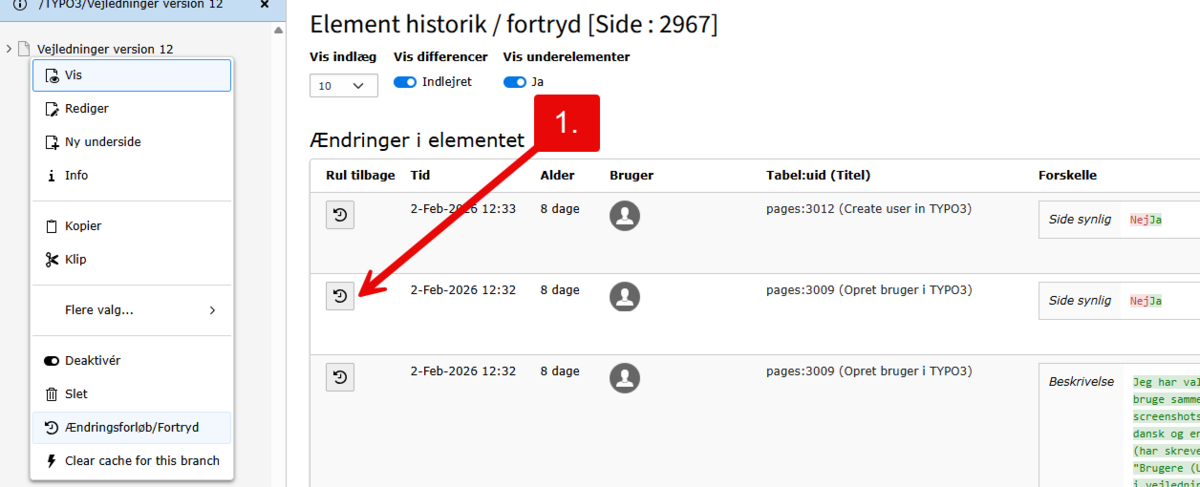Expand Vejledninger version 12 tree node

[9, 49]
